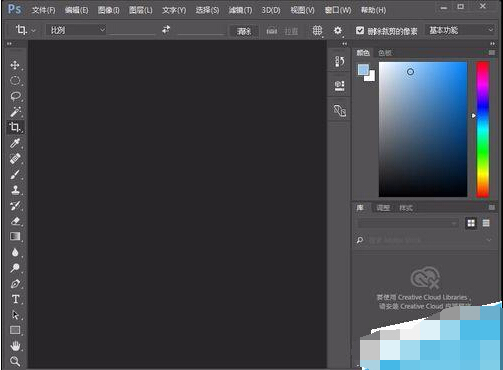This screenshot has width=503, height=370.
Task: Toggle Delete Cropped Pixels checkbox
Action: coord(360,31)
